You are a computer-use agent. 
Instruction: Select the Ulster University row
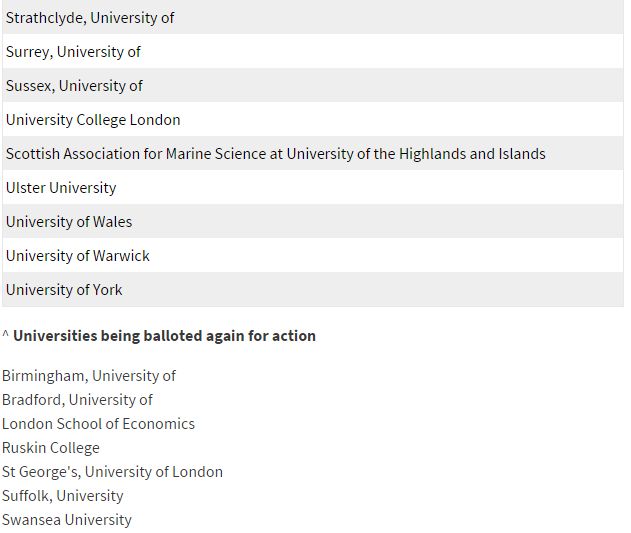[313, 187]
